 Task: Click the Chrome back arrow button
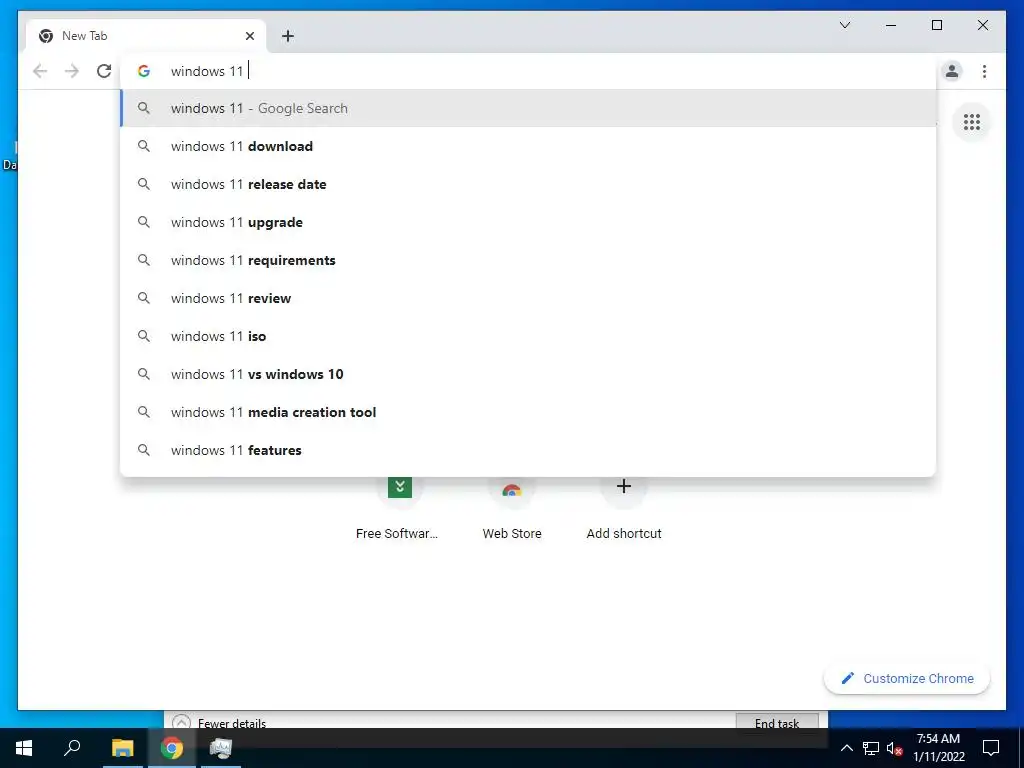(x=40, y=71)
